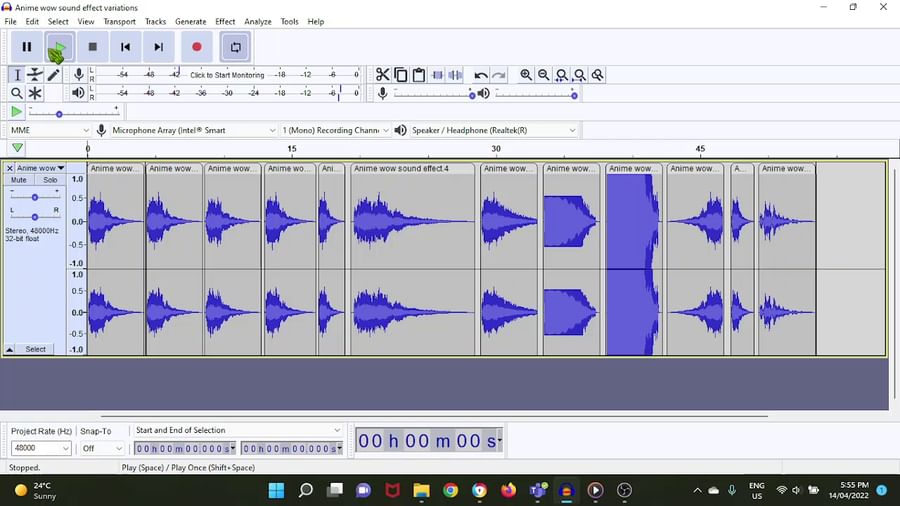The image size is (900, 506).
Task: Click the track Select button
Action: [x=36, y=349]
